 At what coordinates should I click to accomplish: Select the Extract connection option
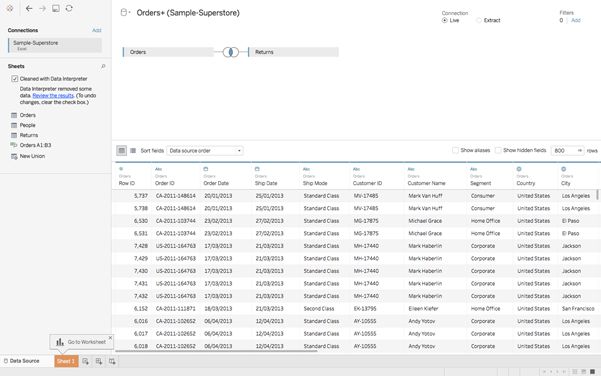coord(479,20)
